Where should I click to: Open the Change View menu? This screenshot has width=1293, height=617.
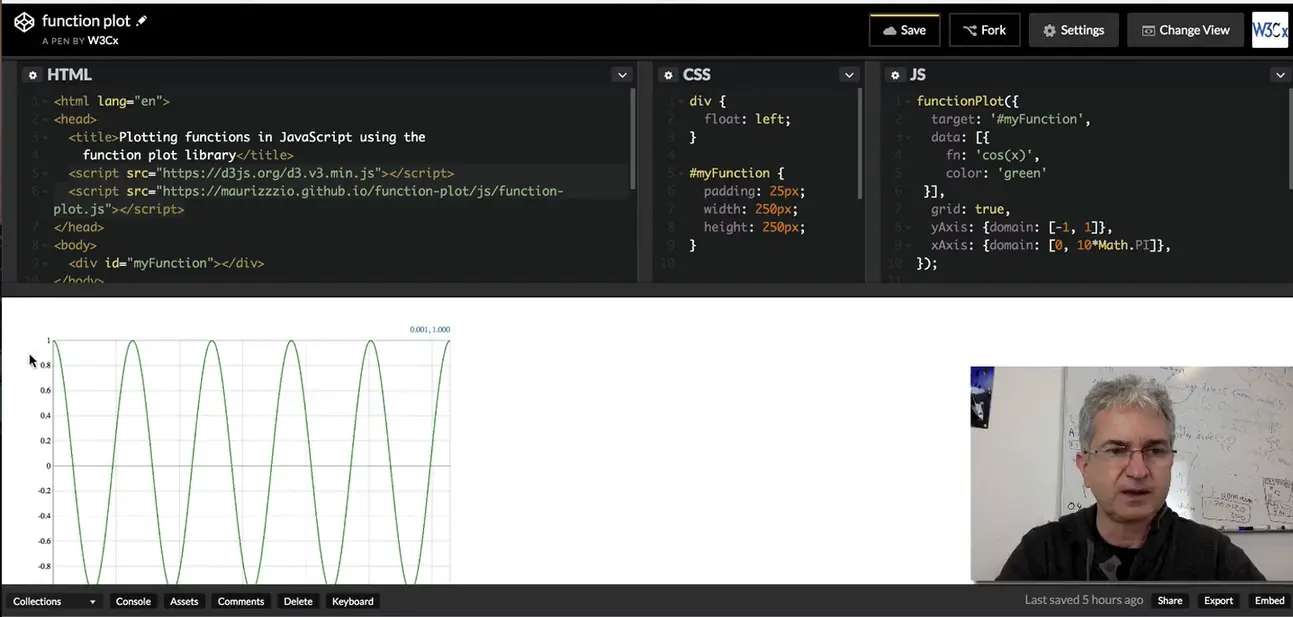tap(1185, 30)
